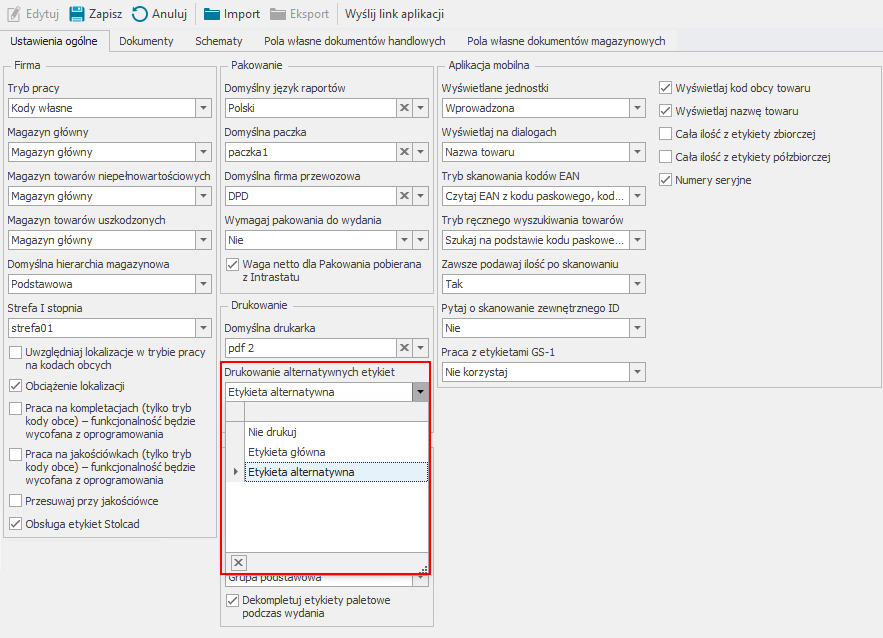This screenshot has height=638, width=883.
Task: Click Wyślij link aplikacji button
Action: (x=394, y=14)
